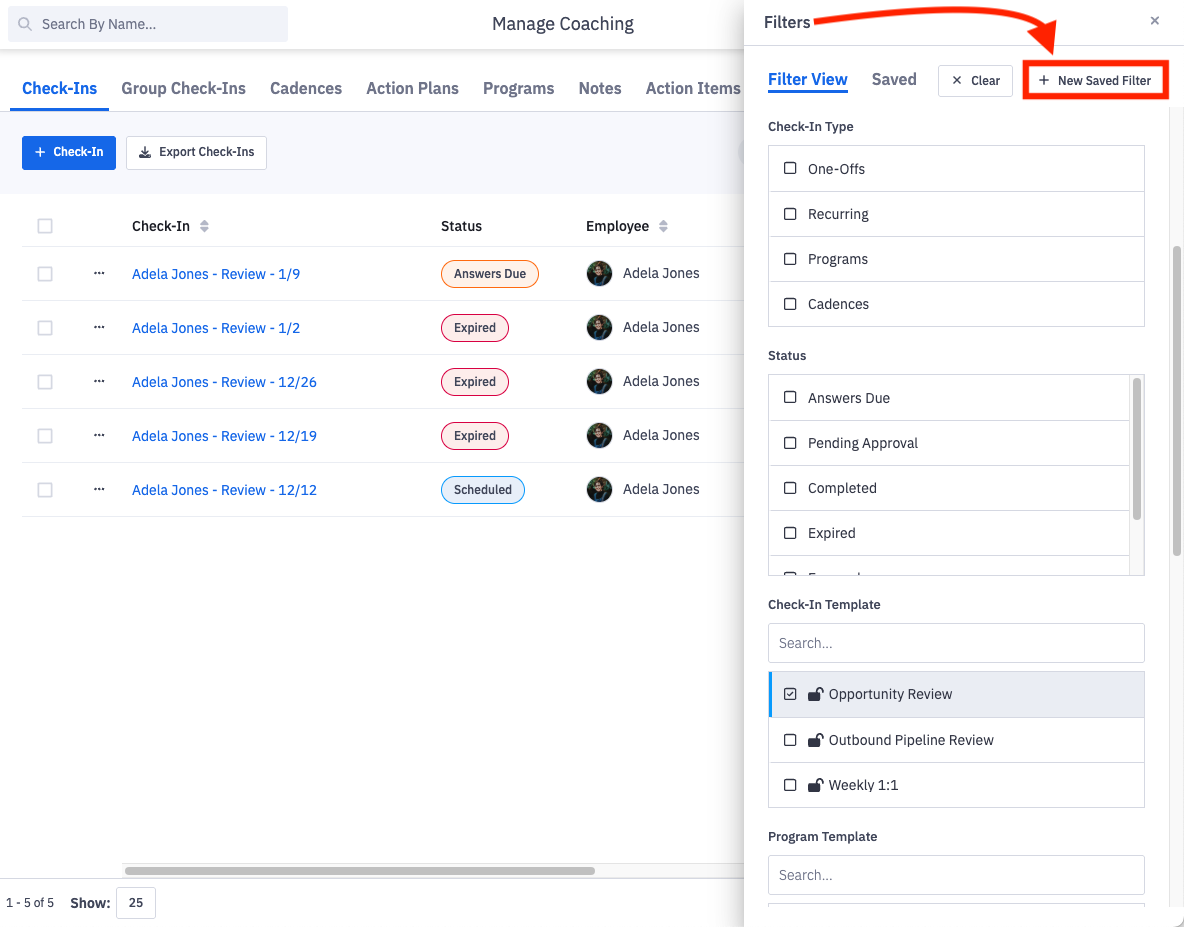Open the Group Check-Ins tab
Screen dimensions: 1184x927
click(183, 88)
